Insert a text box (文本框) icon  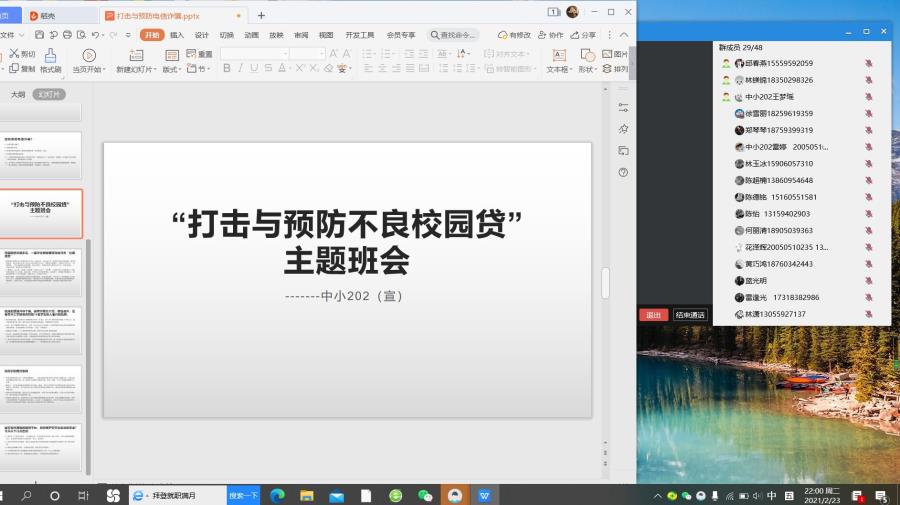[x=558, y=55]
